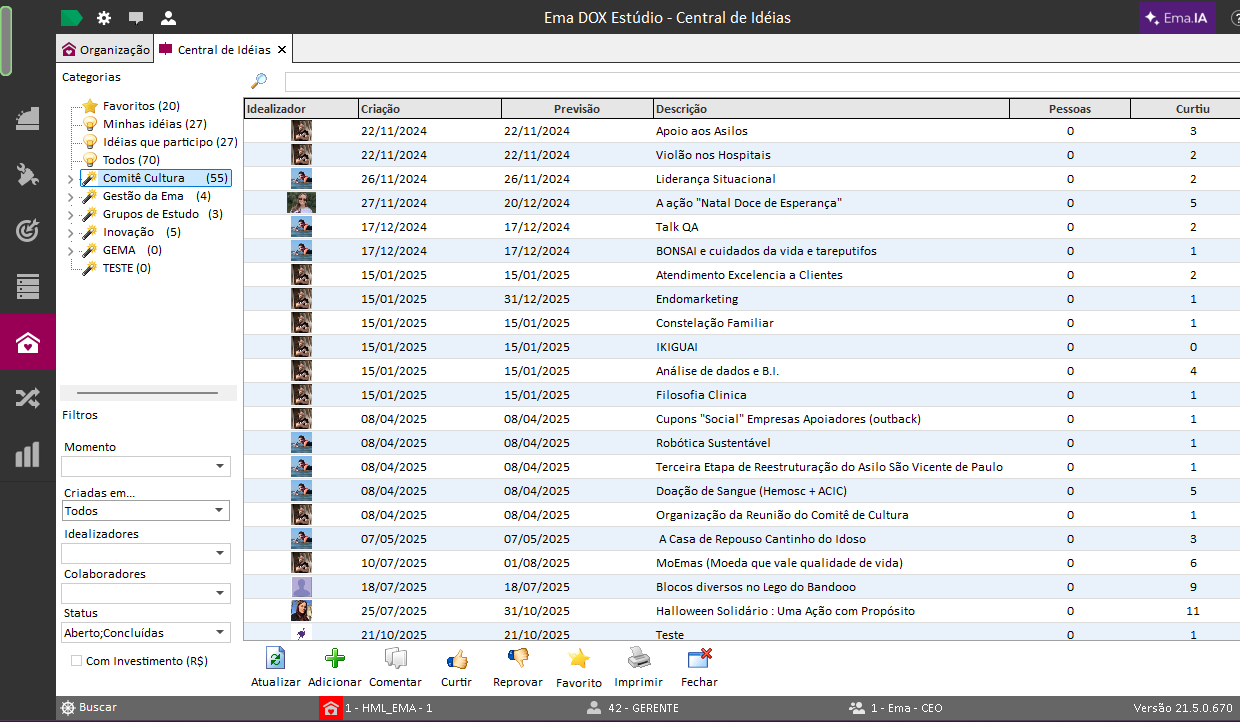Screen dimensions: 1240x722
Task: Click the search text input field
Action: pyautogui.click(x=760, y=82)
